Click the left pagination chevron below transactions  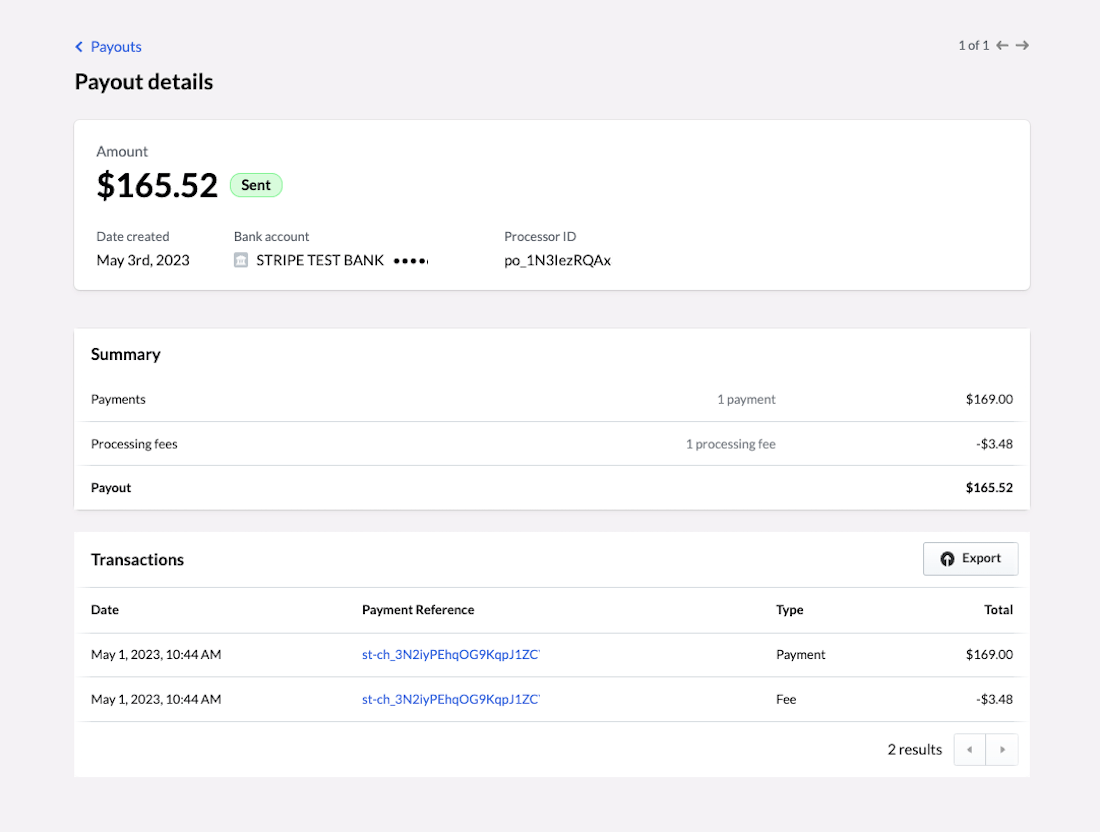pyautogui.click(x=968, y=748)
